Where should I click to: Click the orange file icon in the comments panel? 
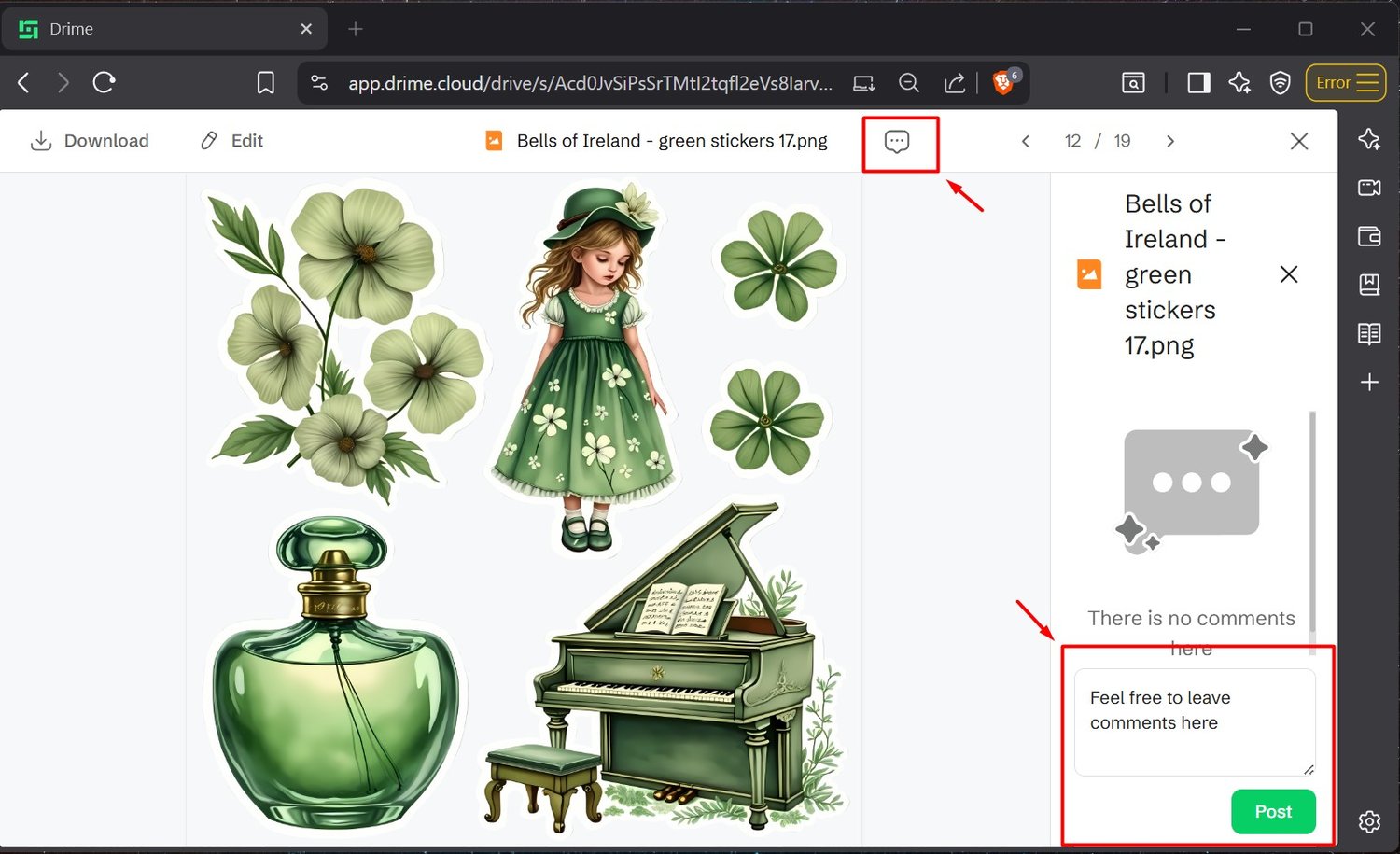pos(1089,274)
